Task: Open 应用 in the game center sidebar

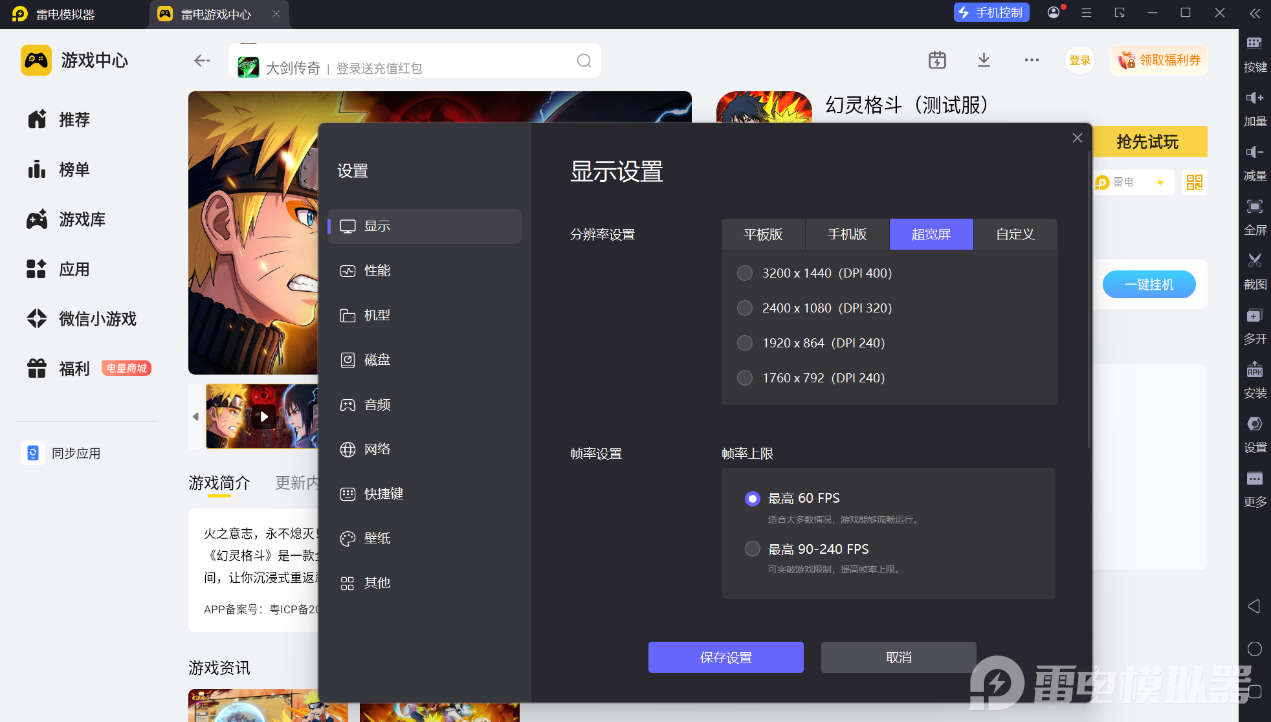Action: tap(74, 269)
